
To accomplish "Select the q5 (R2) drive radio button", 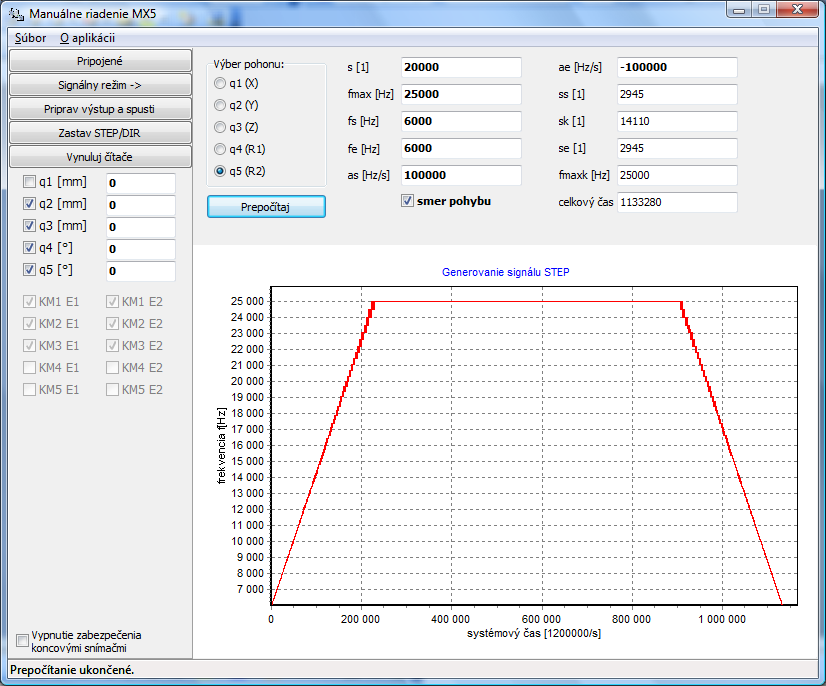I will pos(220,171).
